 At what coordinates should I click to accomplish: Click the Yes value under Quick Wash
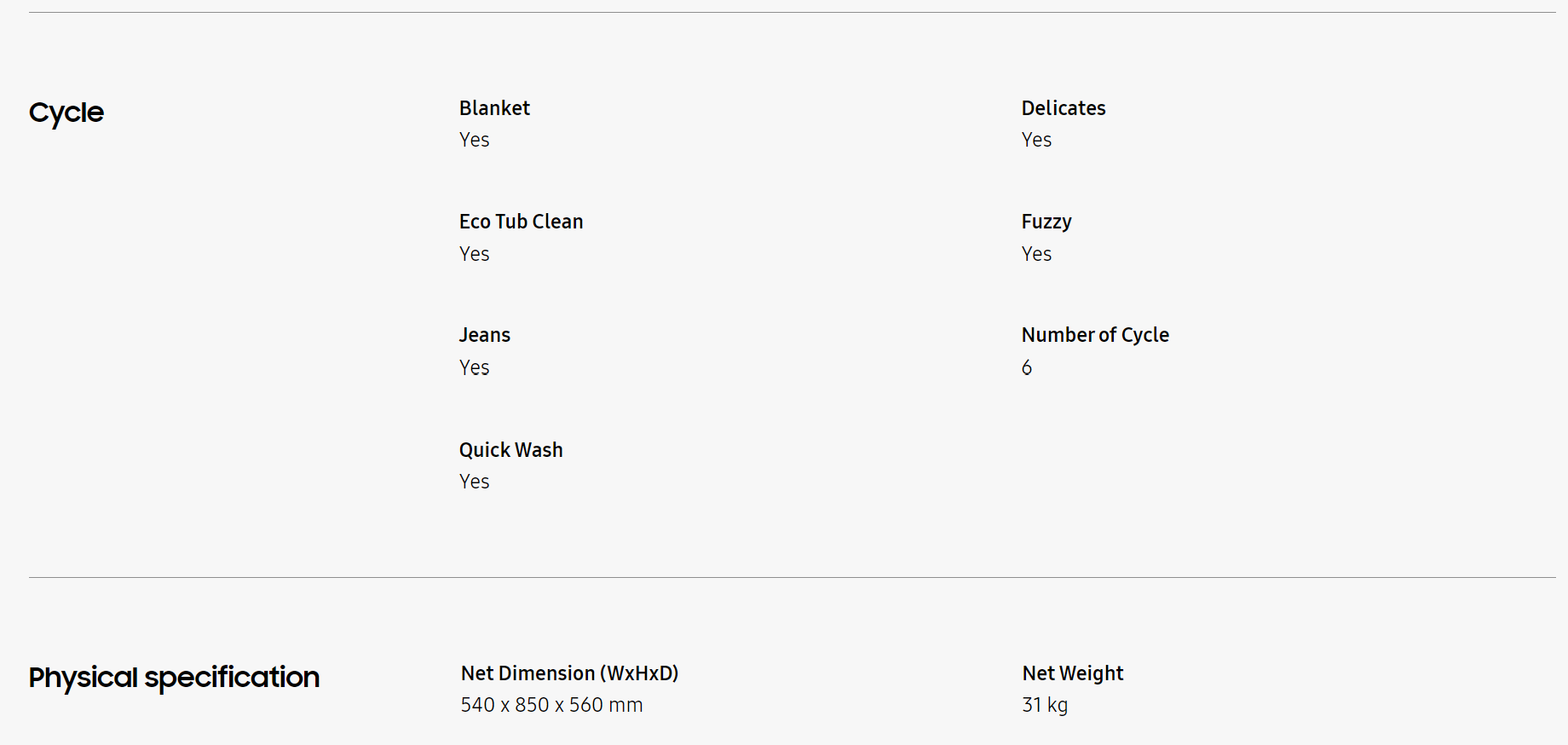pos(475,482)
